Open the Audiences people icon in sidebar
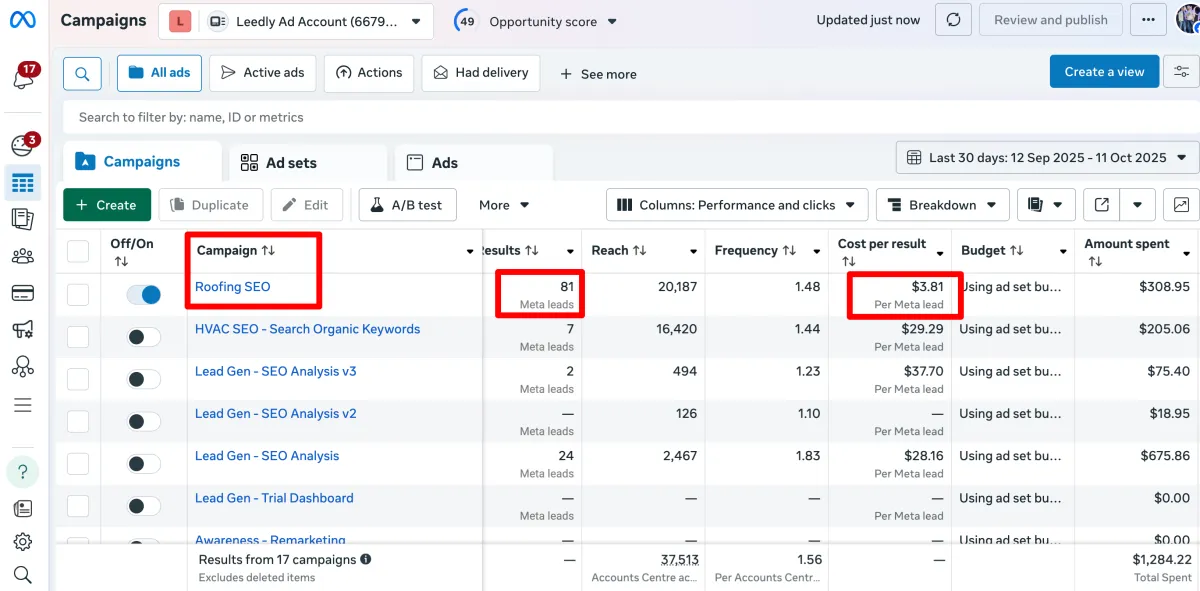 pyautogui.click(x=22, y=256)
